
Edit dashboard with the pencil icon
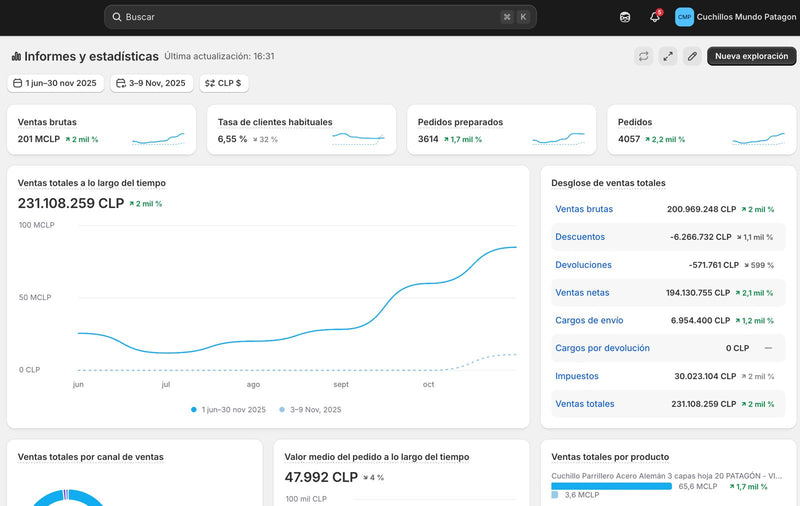[x=692, y=56]
